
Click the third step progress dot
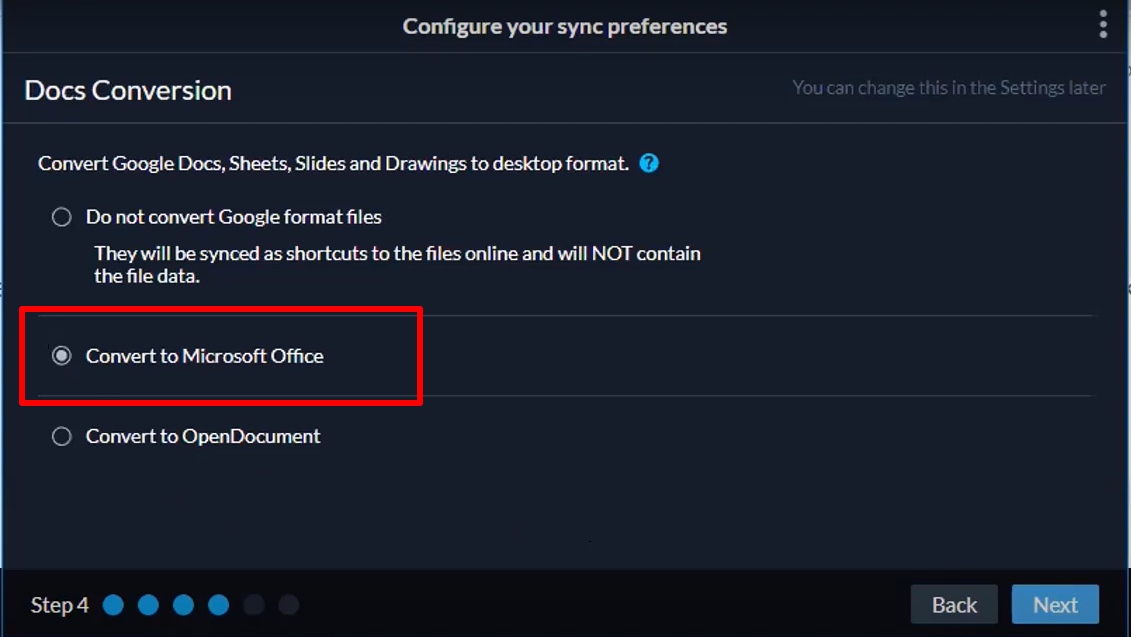(x=183, y=605)
